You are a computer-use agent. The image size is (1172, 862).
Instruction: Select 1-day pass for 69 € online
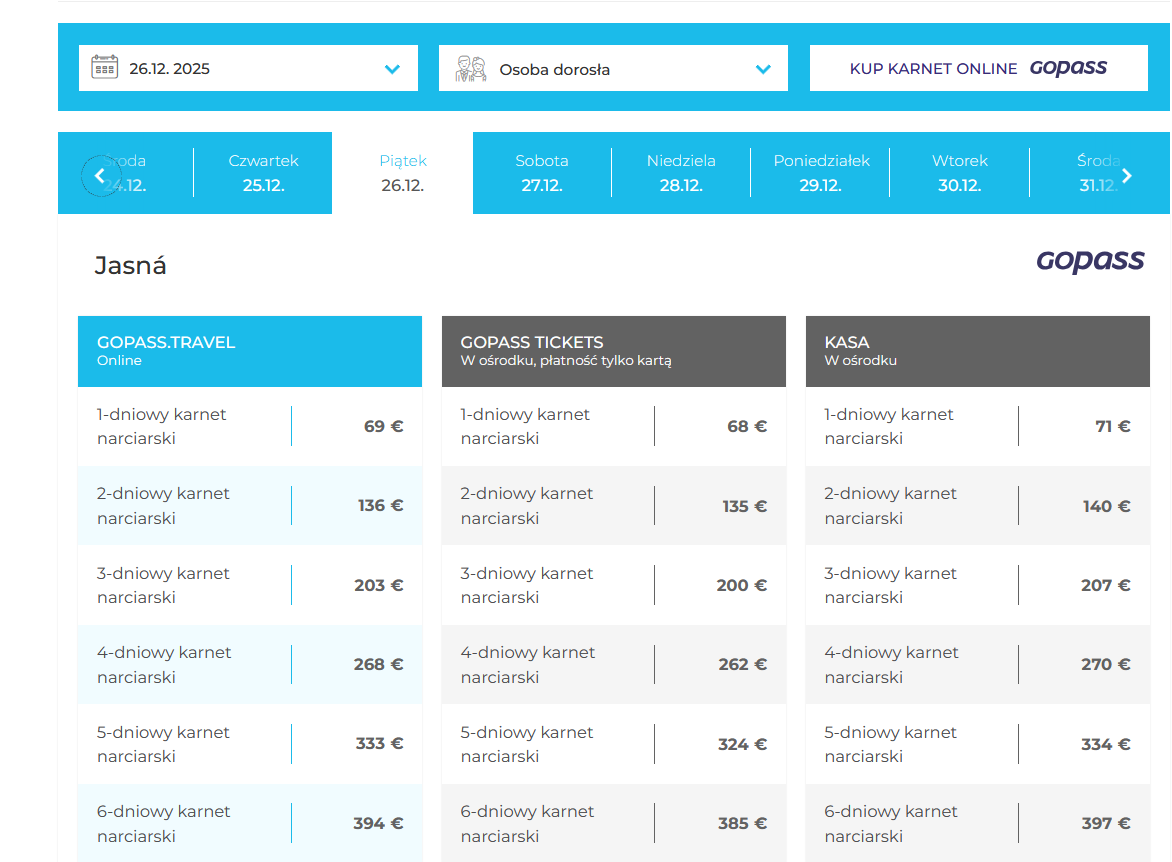pos(250,426)
